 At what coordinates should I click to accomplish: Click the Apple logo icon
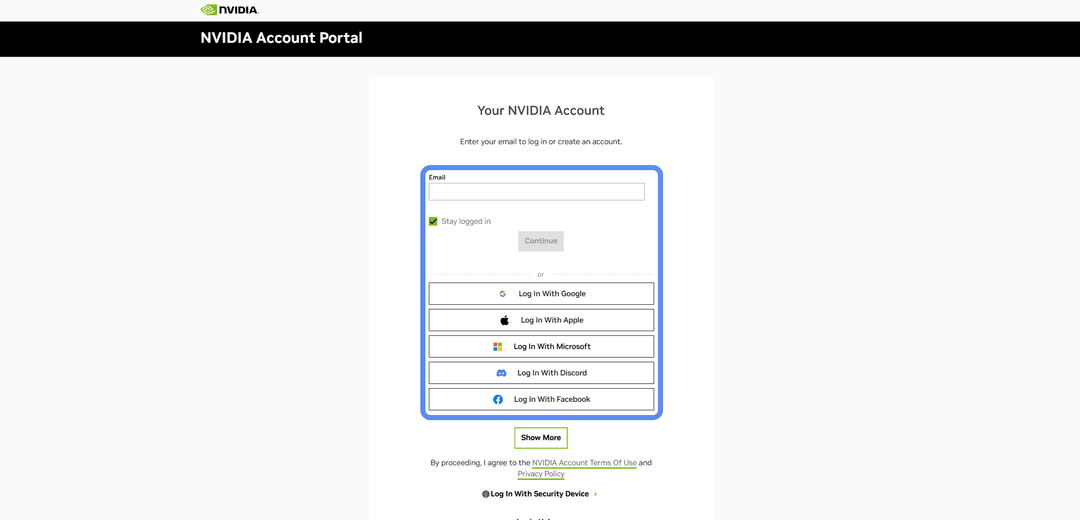505,320
